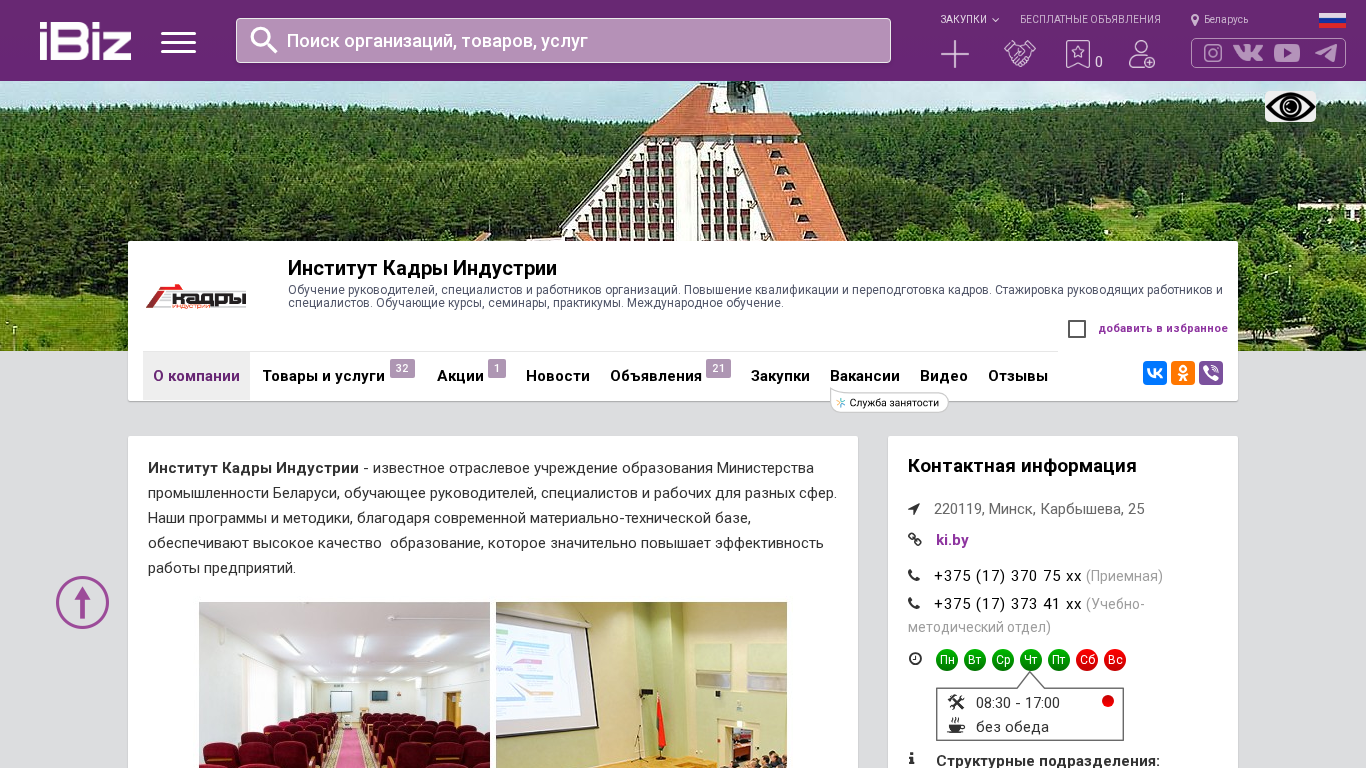Open the favorites bookmark star icon
This screenshot has width=1366, height=768.
click(1078, 54)
